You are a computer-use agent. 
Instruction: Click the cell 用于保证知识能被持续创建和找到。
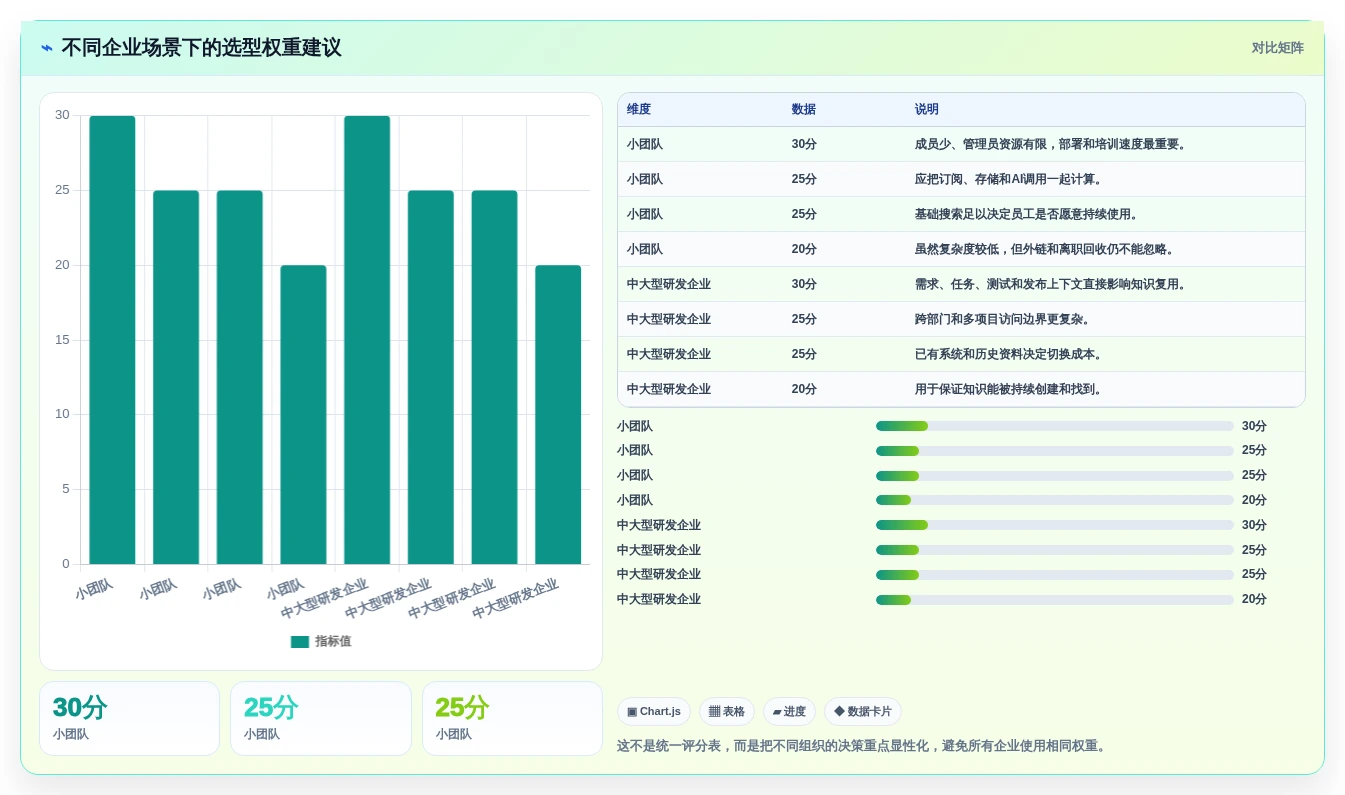1008,389
